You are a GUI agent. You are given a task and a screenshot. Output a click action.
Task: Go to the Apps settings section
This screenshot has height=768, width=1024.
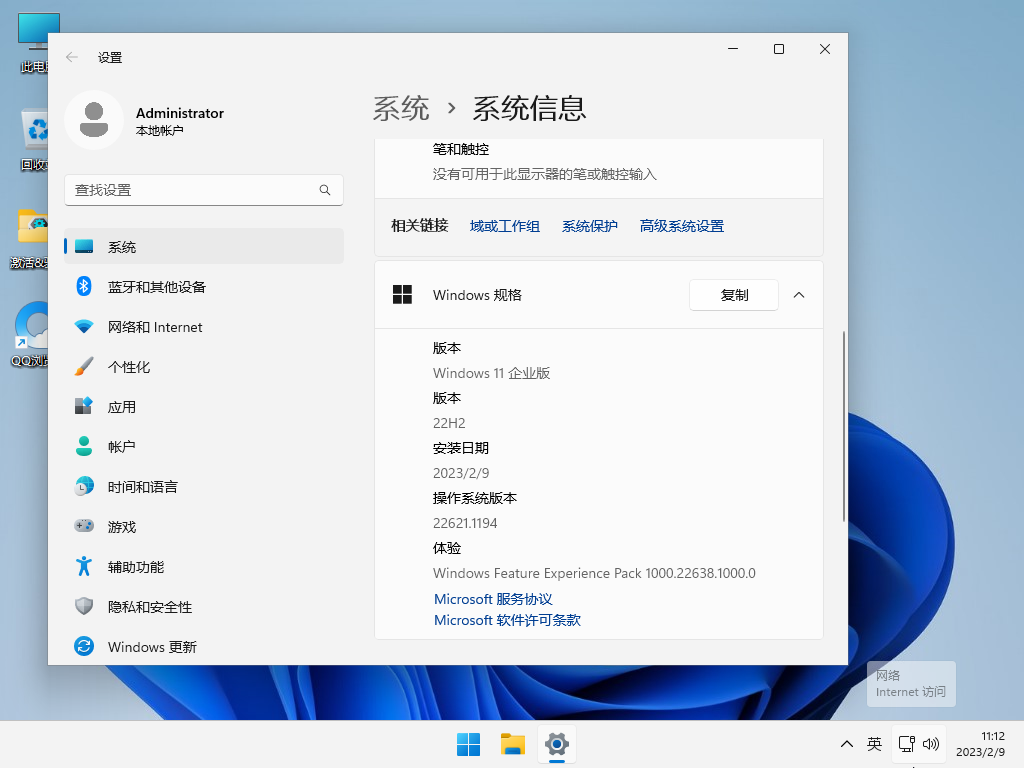point(122,407)
